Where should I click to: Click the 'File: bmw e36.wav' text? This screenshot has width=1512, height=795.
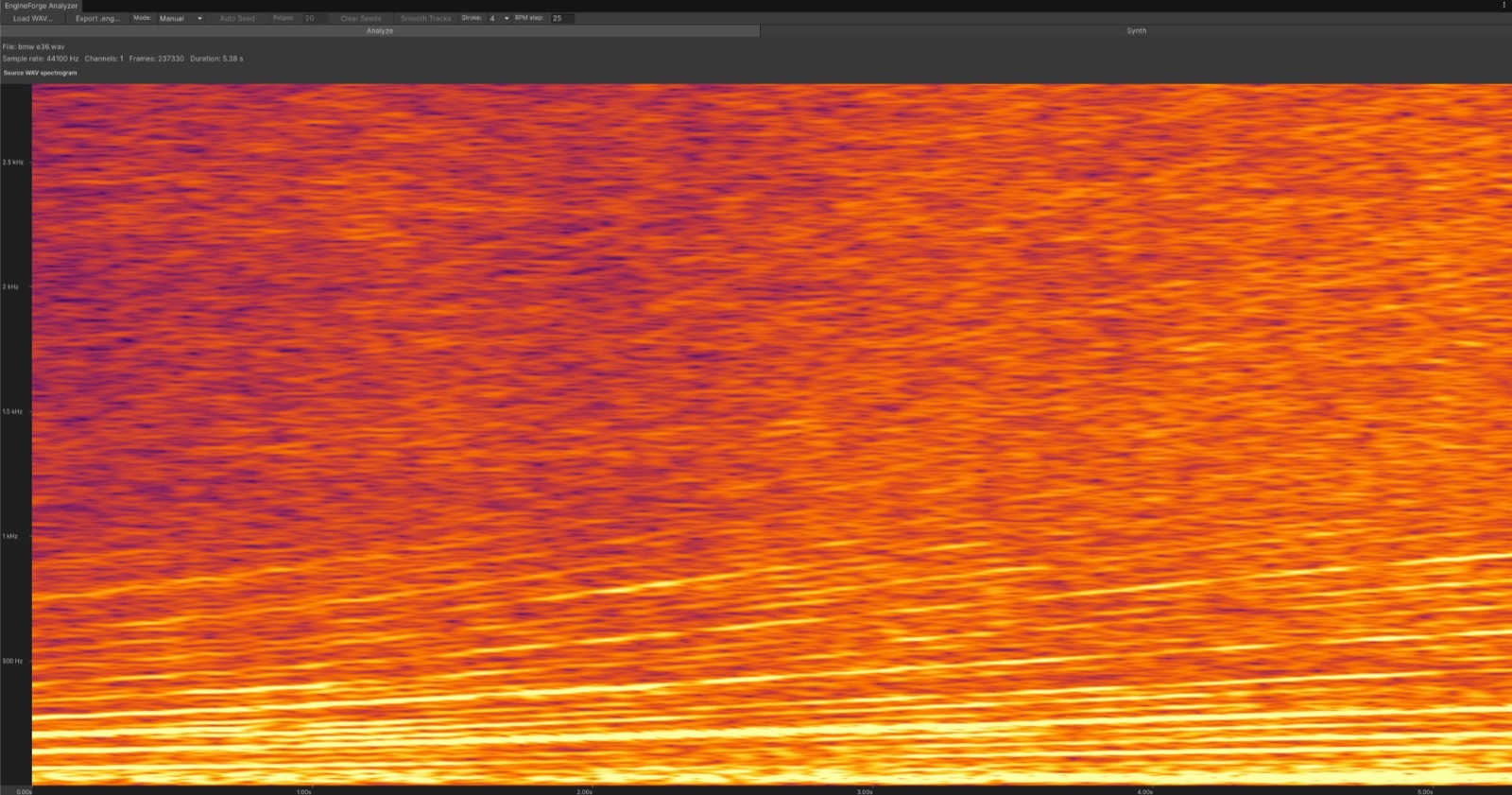point(34,46)
